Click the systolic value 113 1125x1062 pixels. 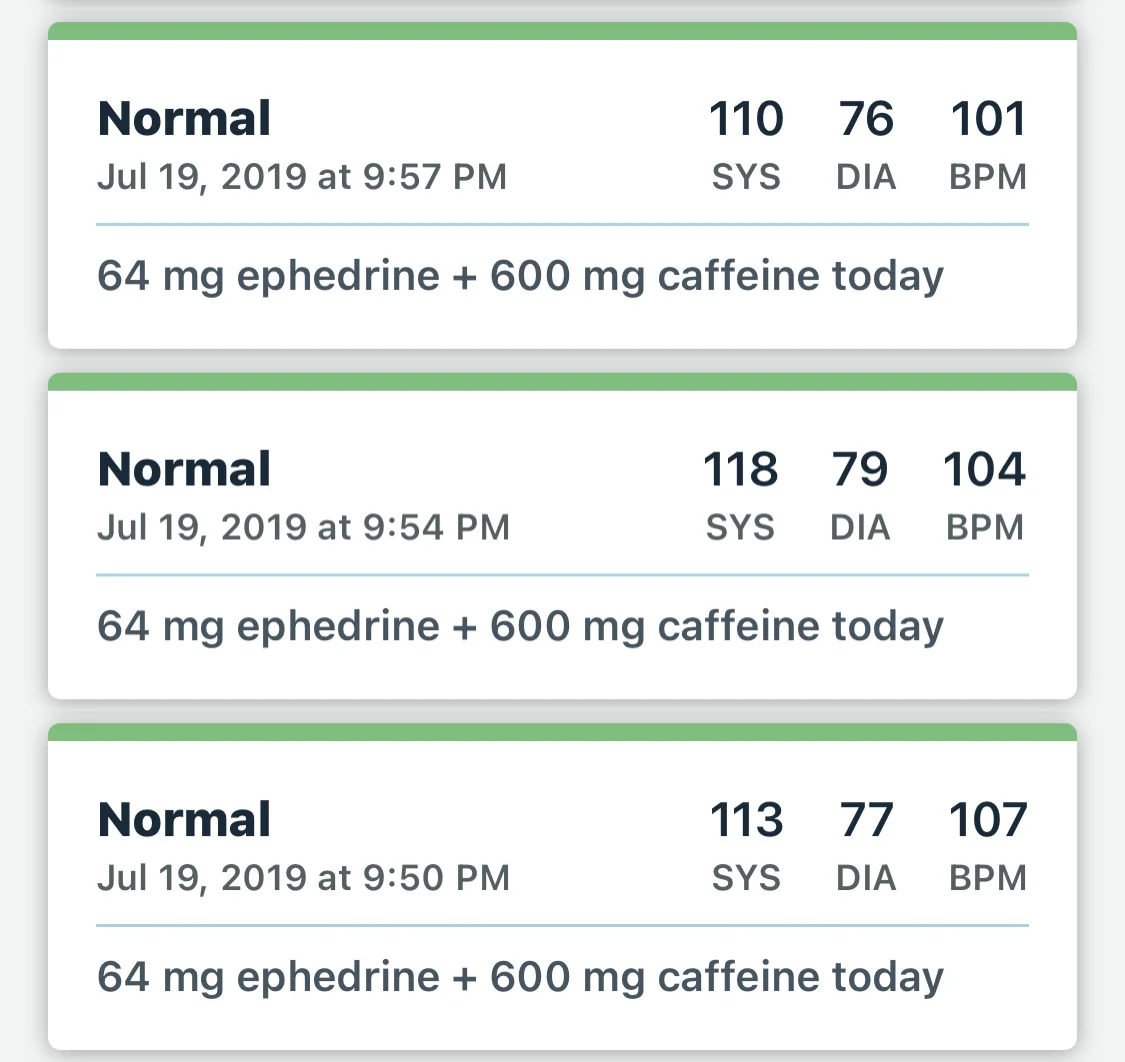point(746,820)
